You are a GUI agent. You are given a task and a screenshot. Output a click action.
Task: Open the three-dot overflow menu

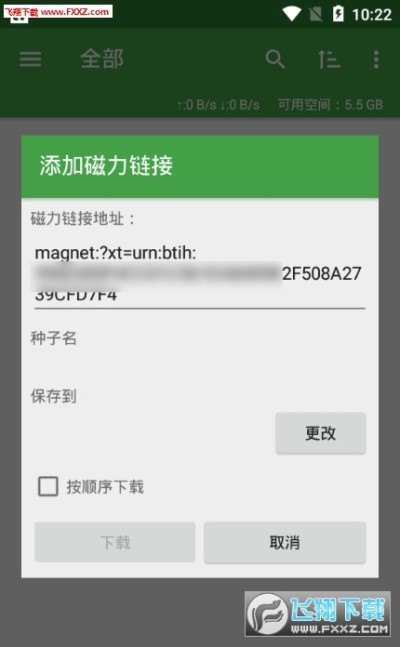[x=376, y=59]
